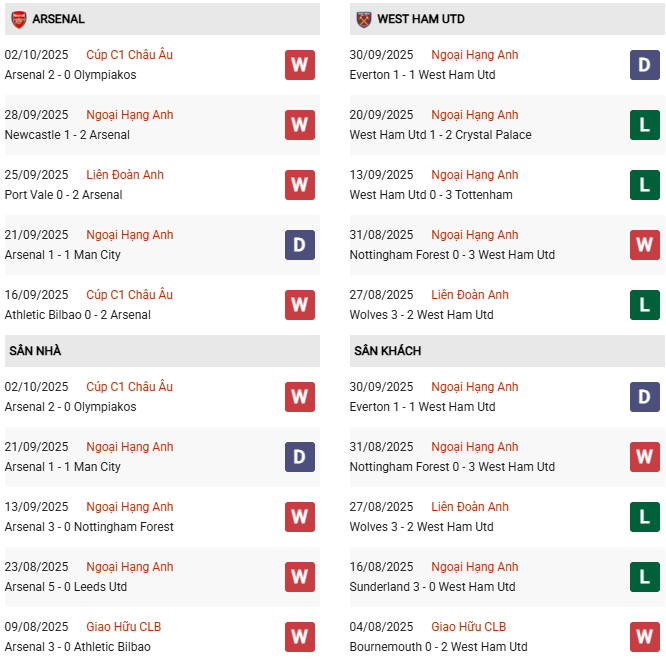Click the W badge for Bournemouth 0 - 2 West Ham
This screenshot has width=666, height=660.
644,637
